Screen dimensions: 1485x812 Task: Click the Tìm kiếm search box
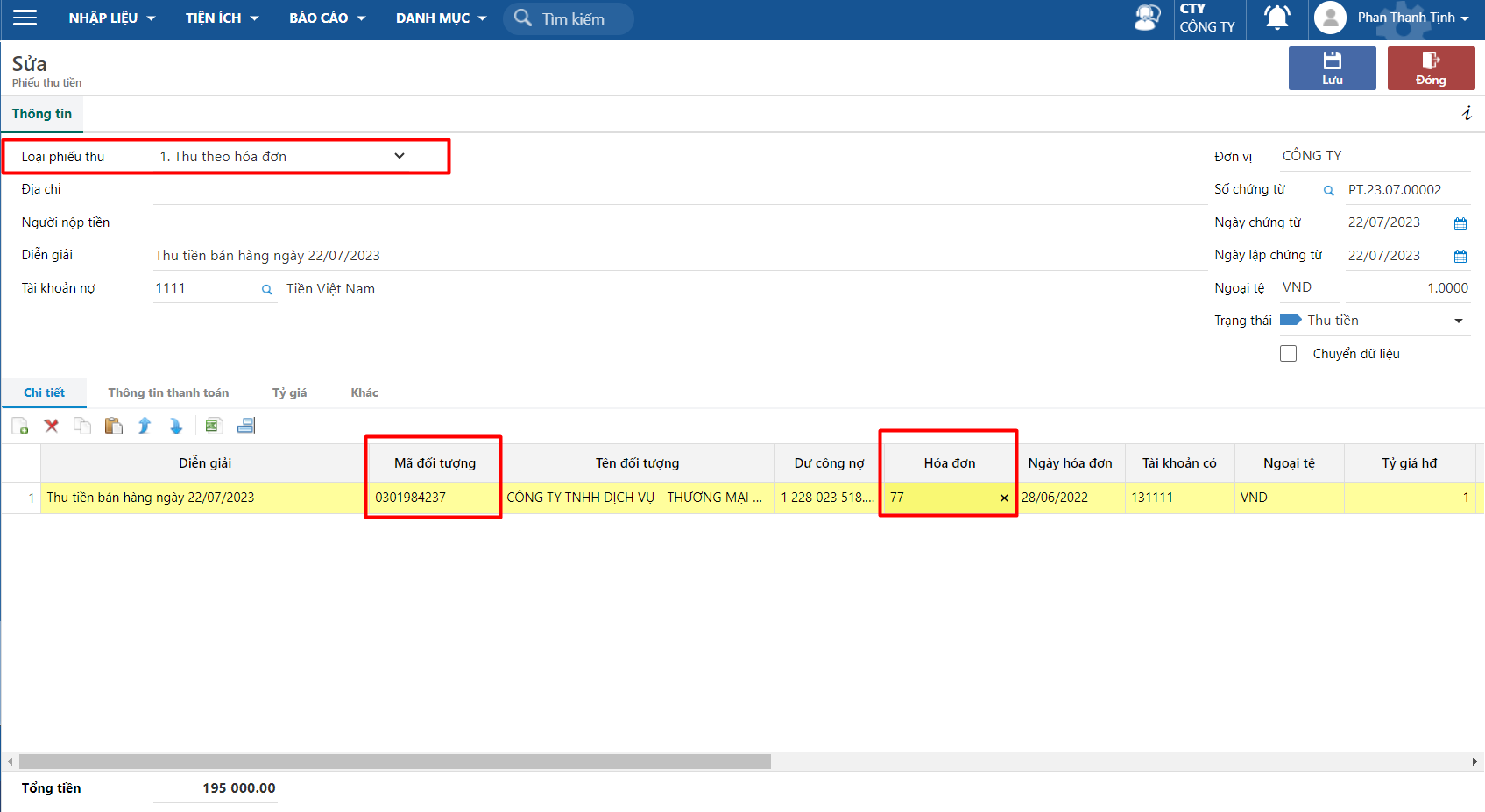573,18
